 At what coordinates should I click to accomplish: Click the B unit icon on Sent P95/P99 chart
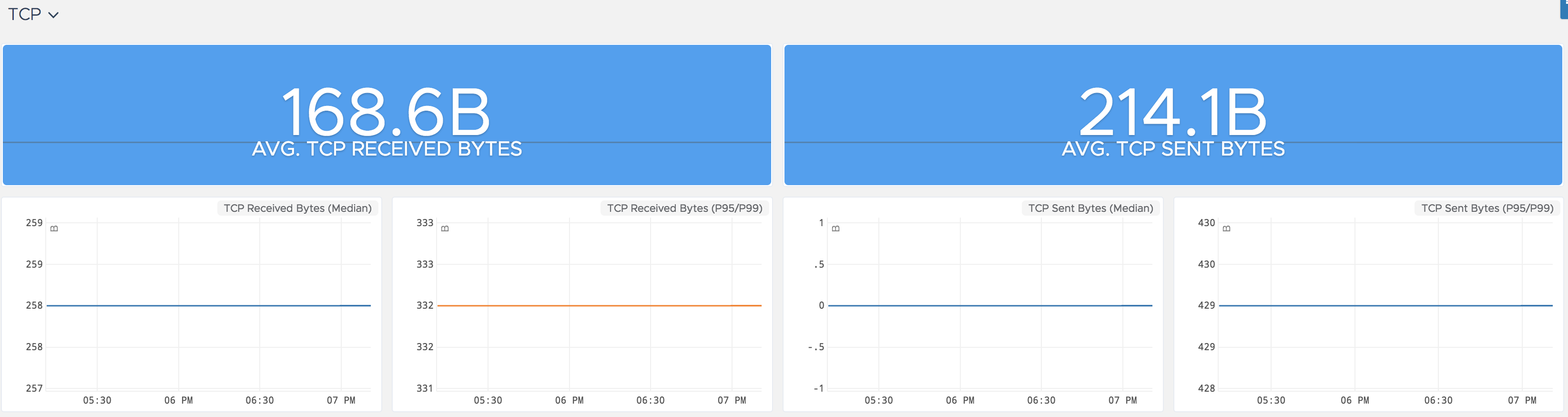(1227, 229)
